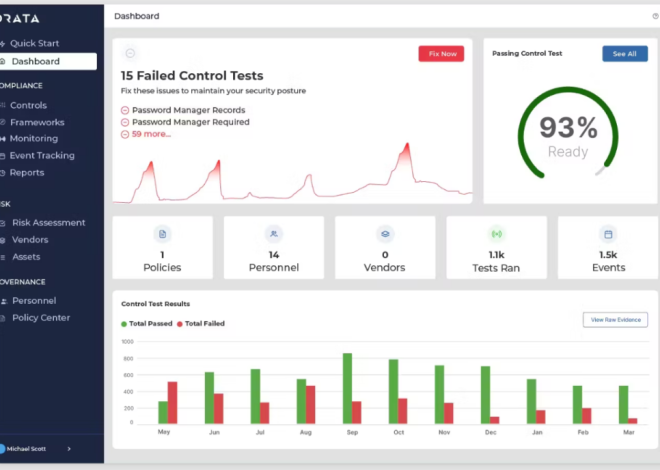Click the 1.5k Events value
Viewport: 660px width, 470px height.
[608, 255]
